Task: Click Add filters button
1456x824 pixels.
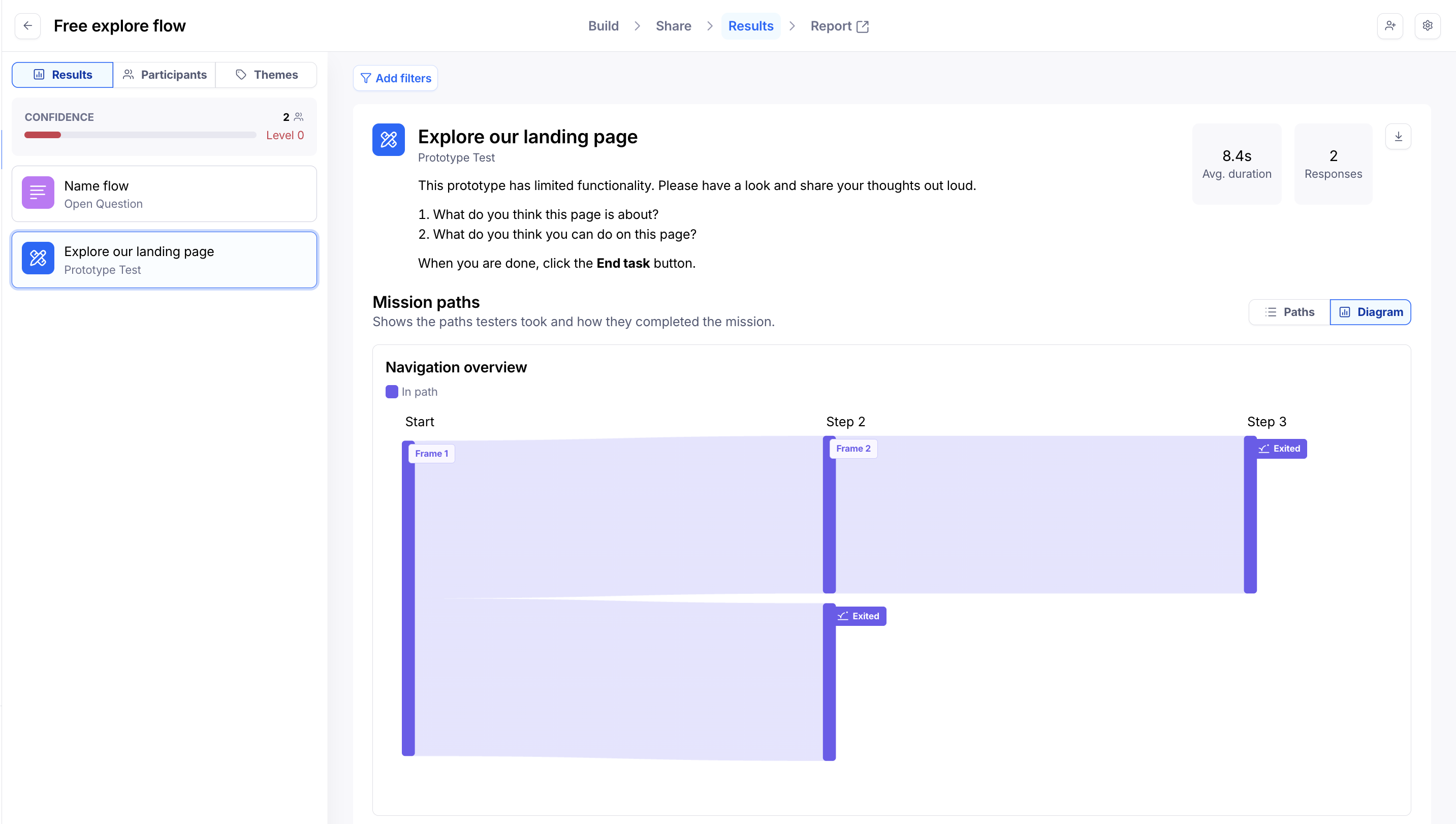Action: (396, 78)
